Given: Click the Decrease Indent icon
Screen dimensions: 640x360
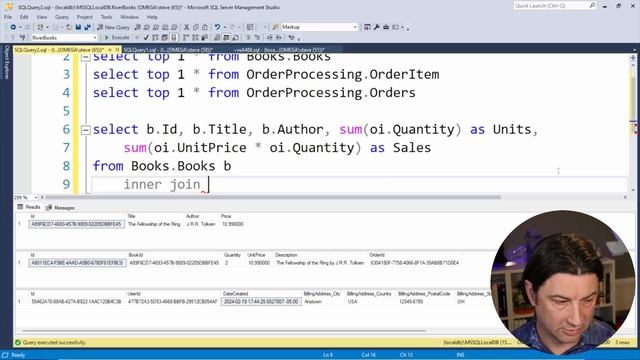Looking at the screenshot, I should (269, 38).
